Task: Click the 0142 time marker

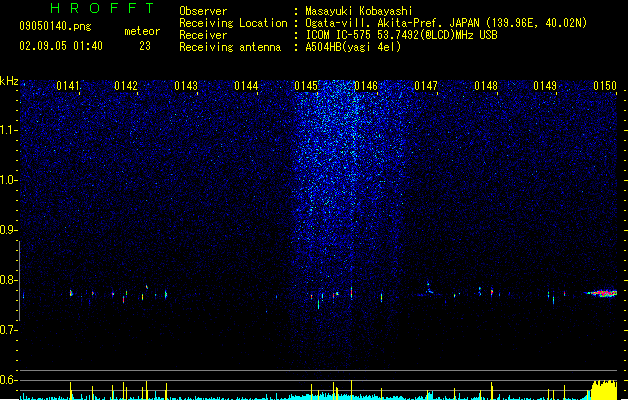Action: coord(126,86)
